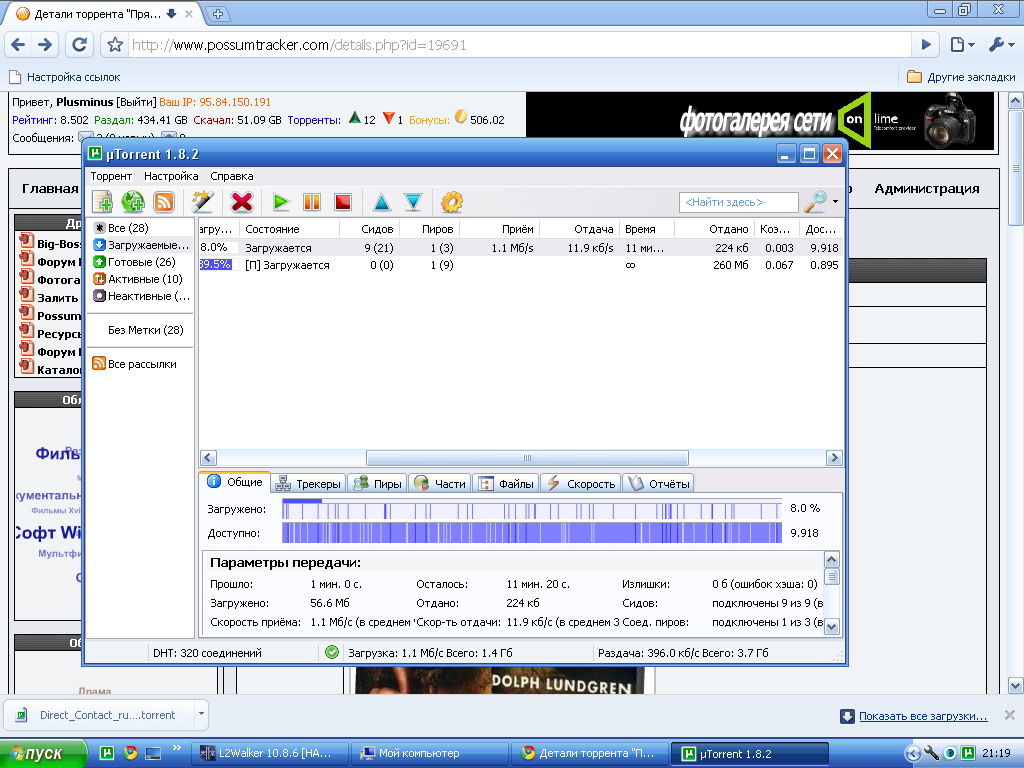Sort by Отдача column header
The width and height of the screenshot is (1024, 768).
coord(580,229)
